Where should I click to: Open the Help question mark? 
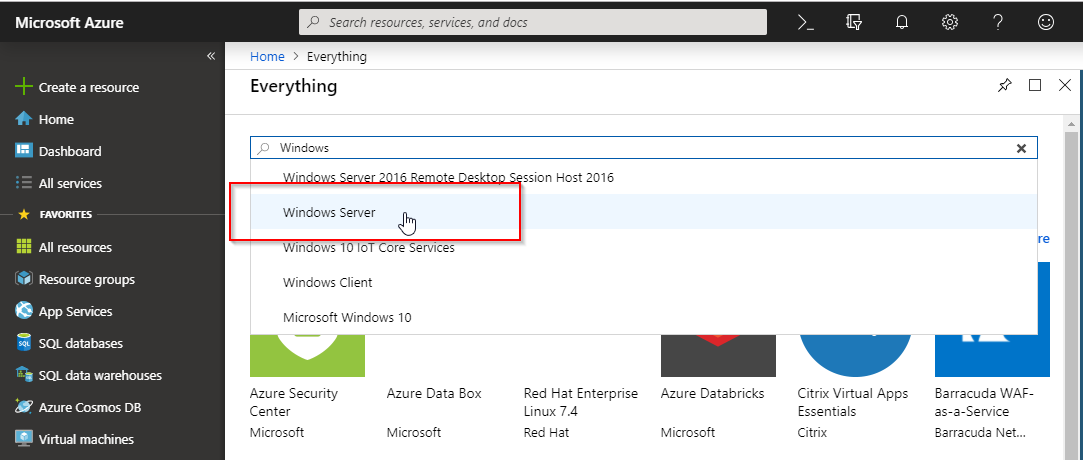tap(997, 22)
